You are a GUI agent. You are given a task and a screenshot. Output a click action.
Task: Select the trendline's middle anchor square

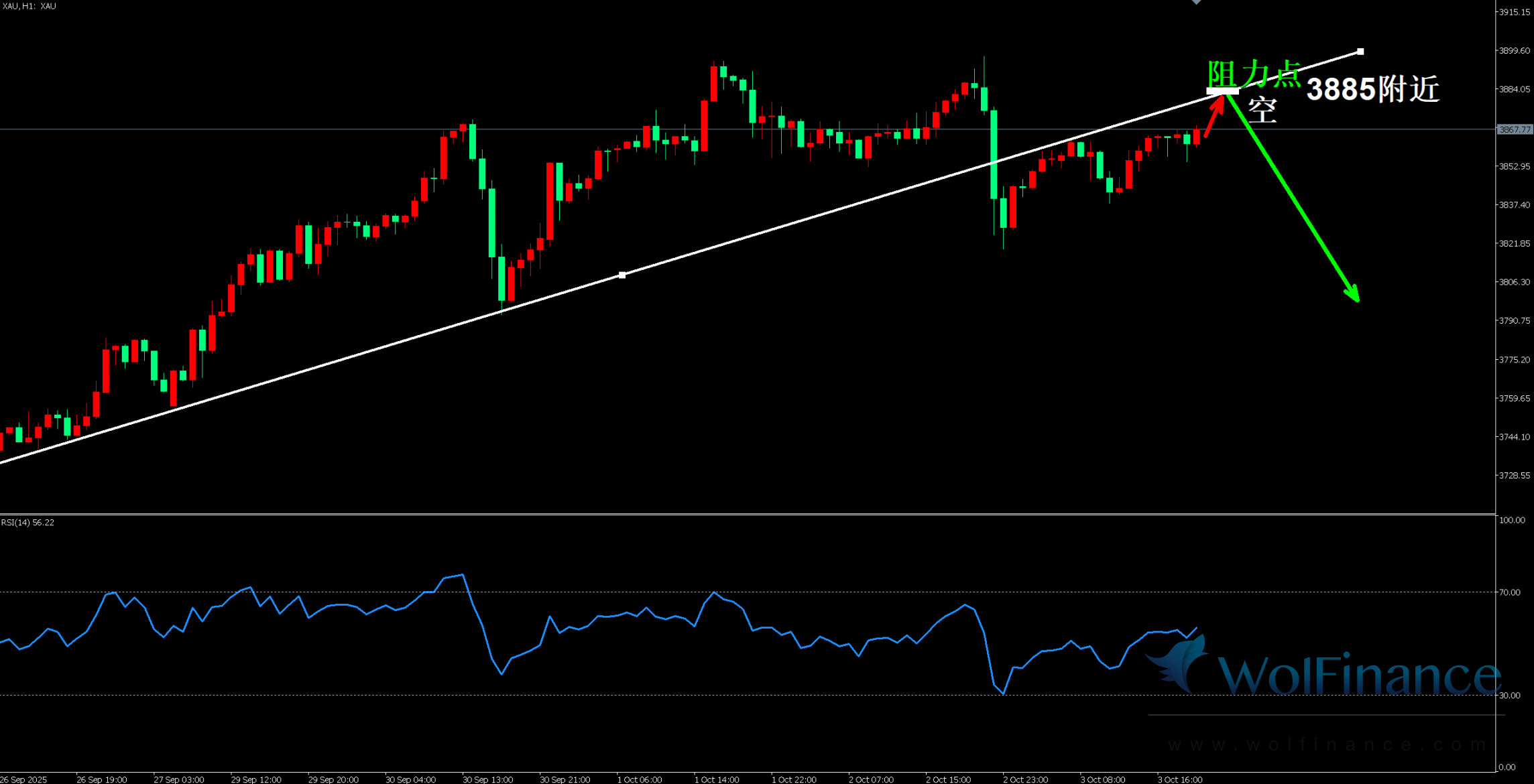[x=622, y=275]
